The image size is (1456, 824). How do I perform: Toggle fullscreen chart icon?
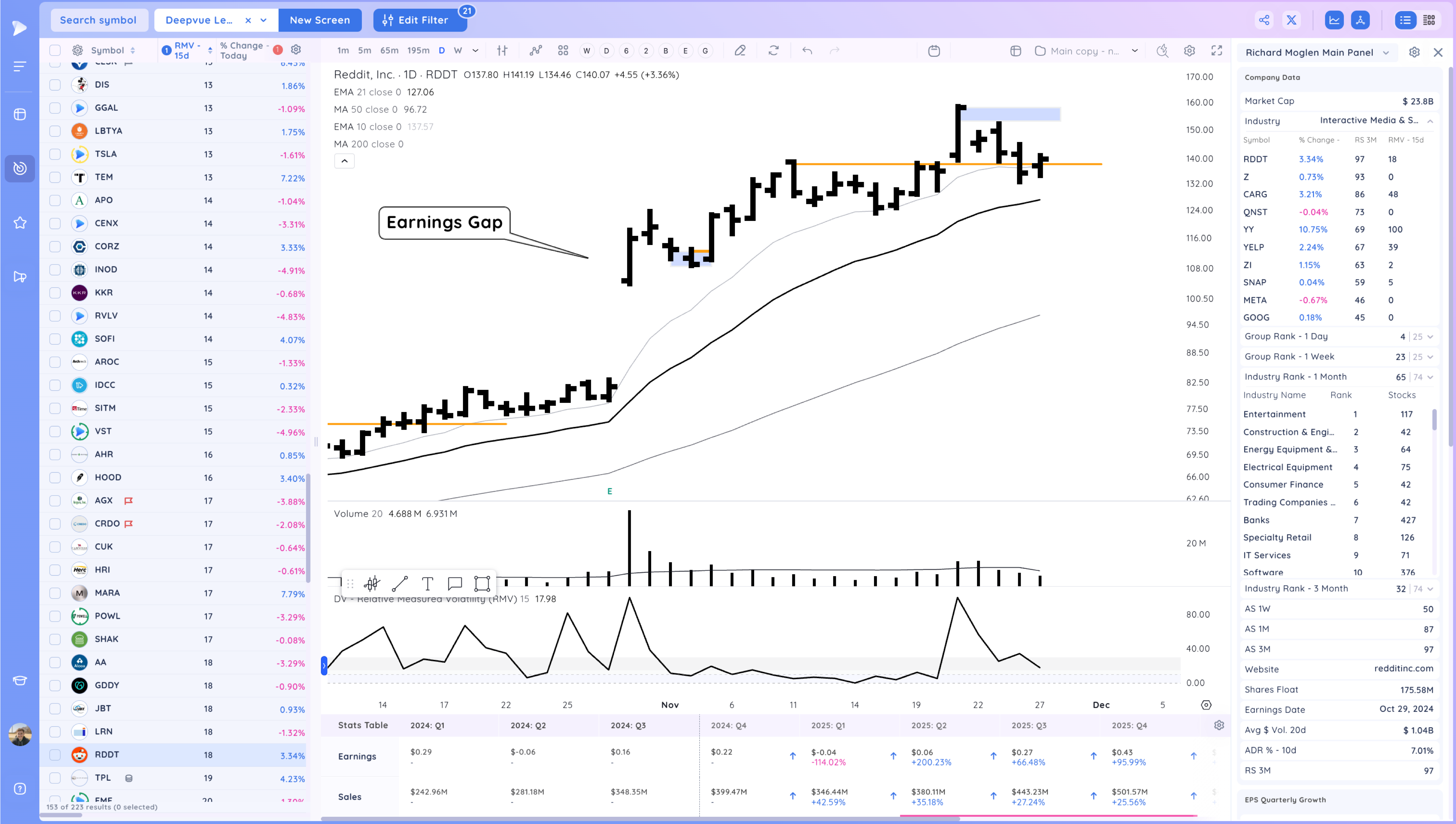[x=1216, y=51]
